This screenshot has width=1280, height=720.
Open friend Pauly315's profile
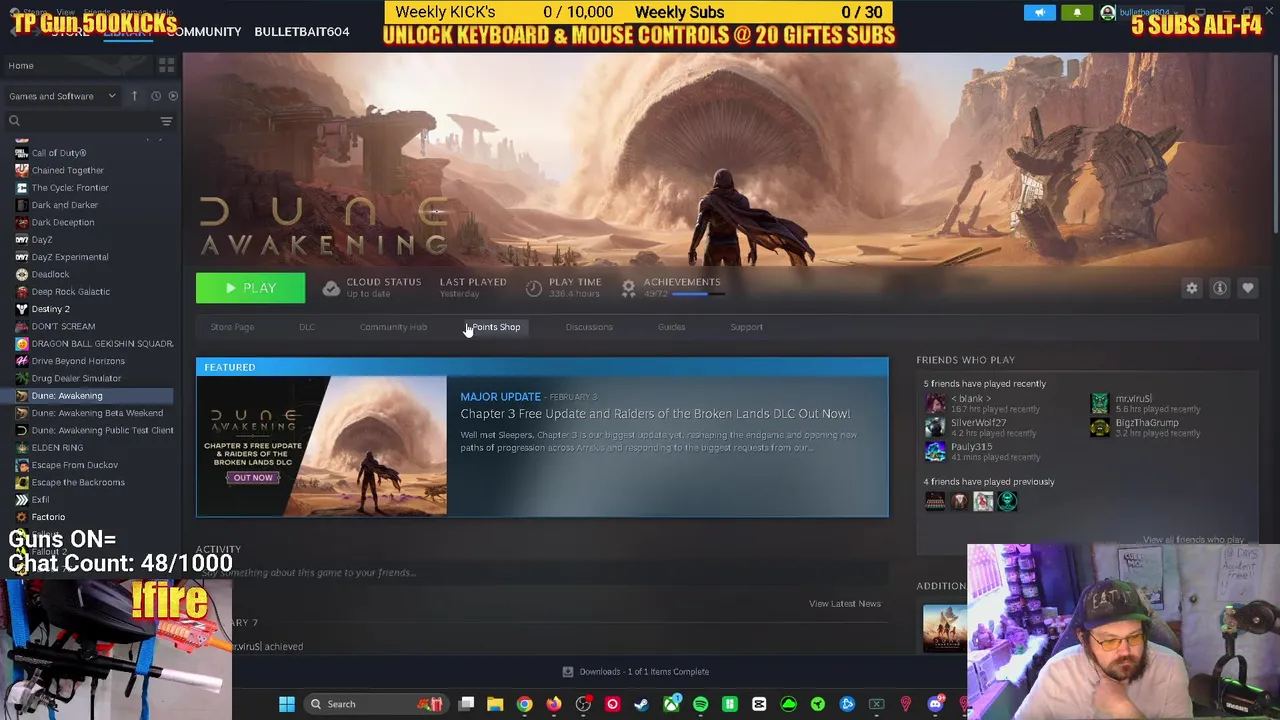pyautogui.click(x=971, y=447)
